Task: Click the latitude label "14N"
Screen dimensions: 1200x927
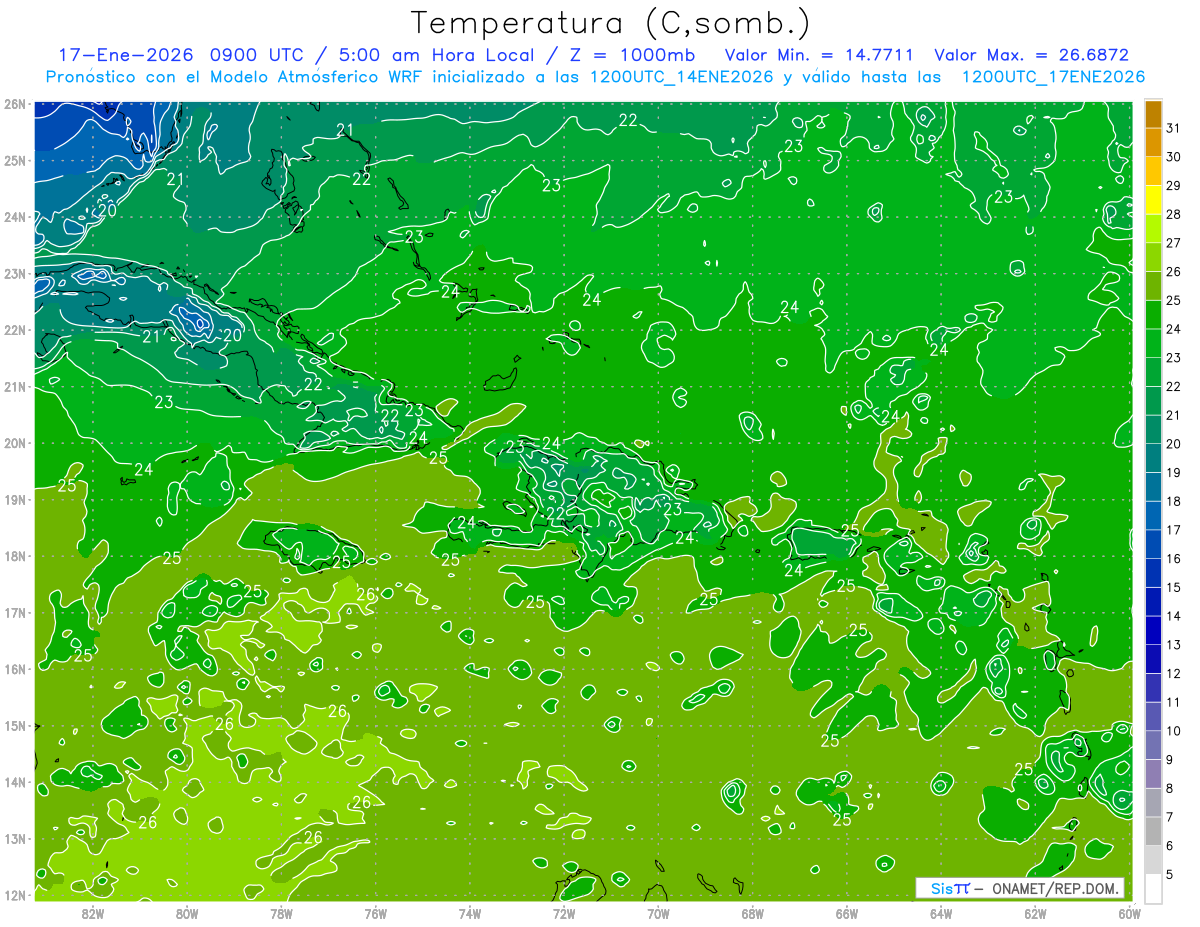Action: click(x=16, y=782)
